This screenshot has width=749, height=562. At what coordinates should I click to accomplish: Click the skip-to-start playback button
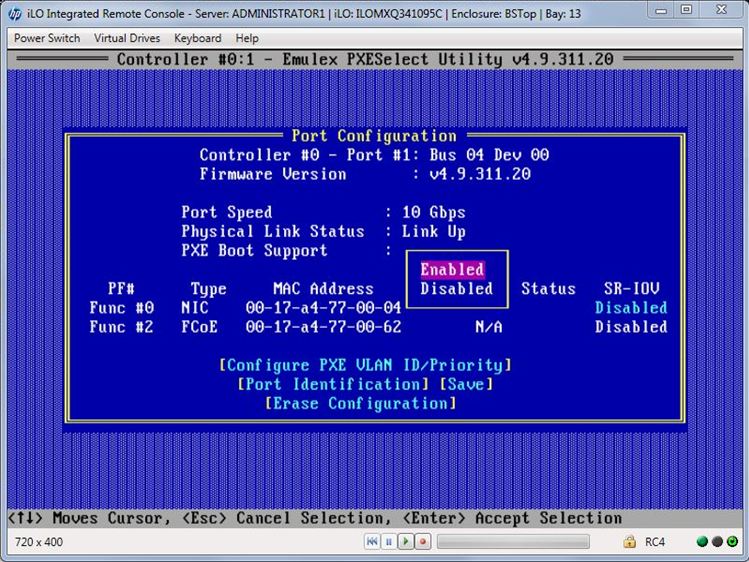372,542
